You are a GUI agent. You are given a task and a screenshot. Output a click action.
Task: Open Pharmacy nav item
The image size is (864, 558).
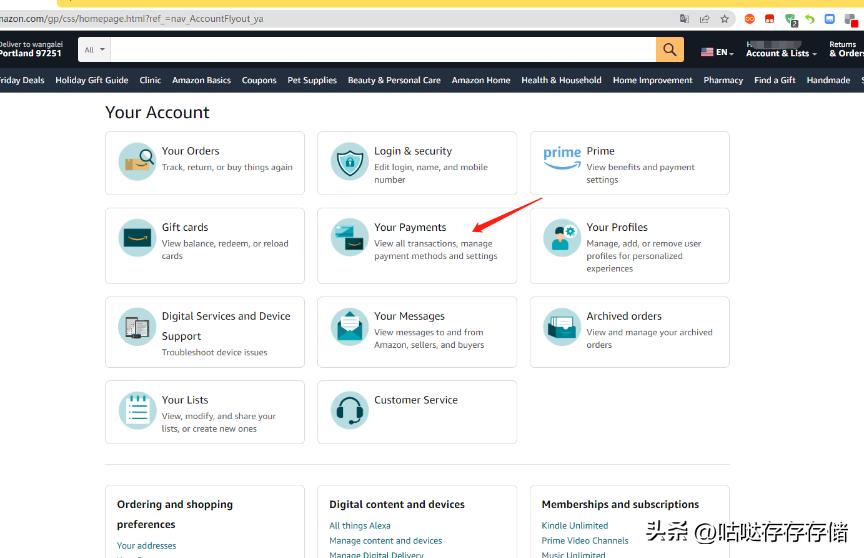coord(723,80)
